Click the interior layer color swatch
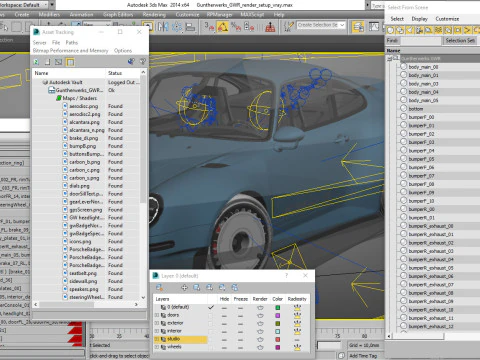480x360 pixels. [277, 331]
